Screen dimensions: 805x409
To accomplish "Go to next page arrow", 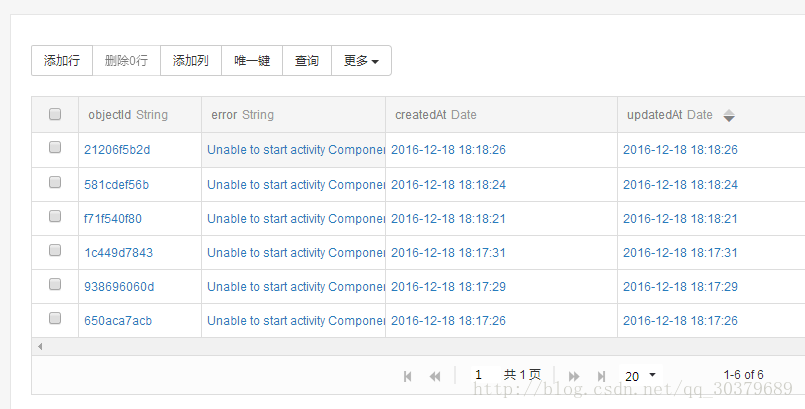I will [574, 376].
